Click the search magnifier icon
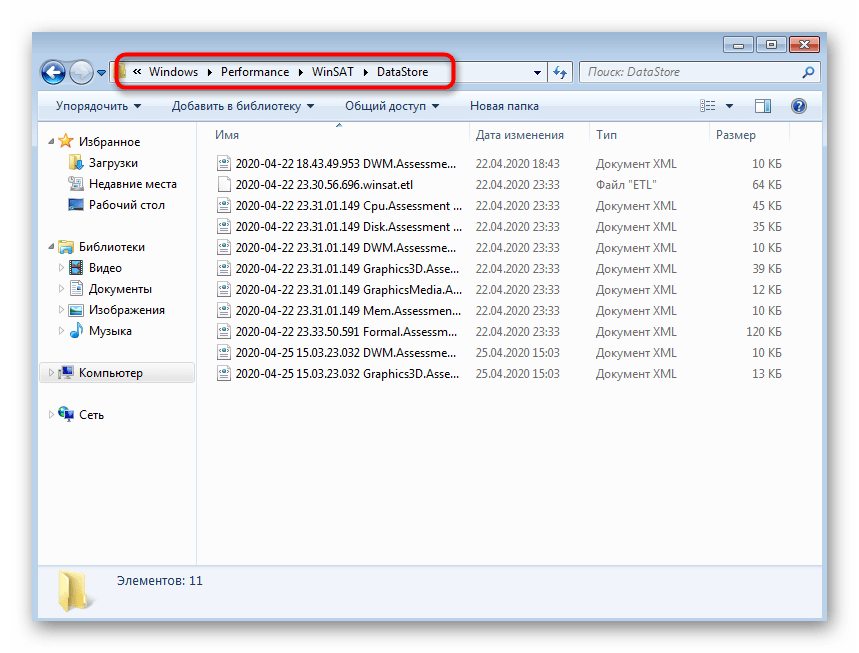 point(808,72)
